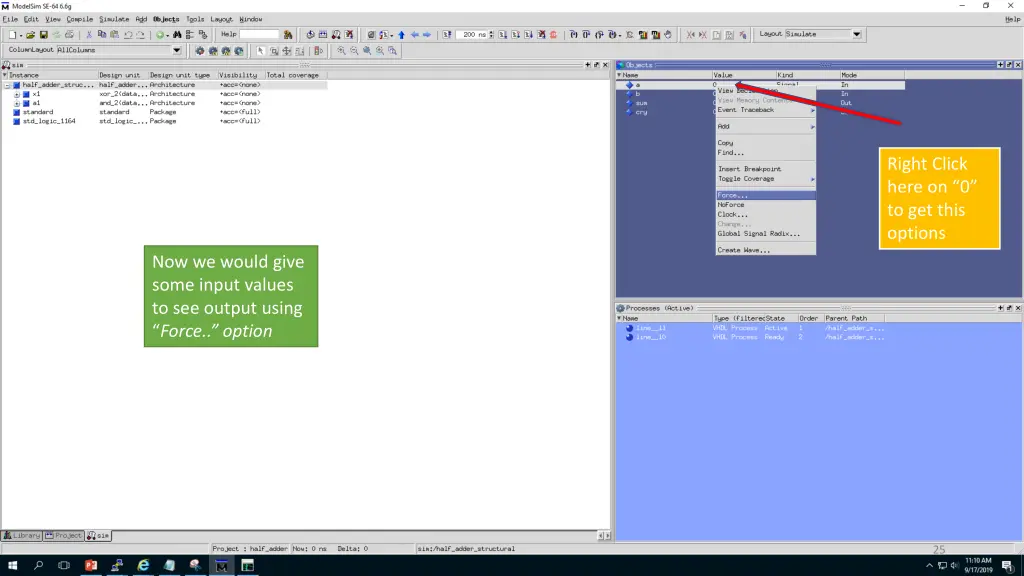The width and height of the screenshot is (1024, 576).
Task: Open the Compile menu
Action: [x=80, y=20]
